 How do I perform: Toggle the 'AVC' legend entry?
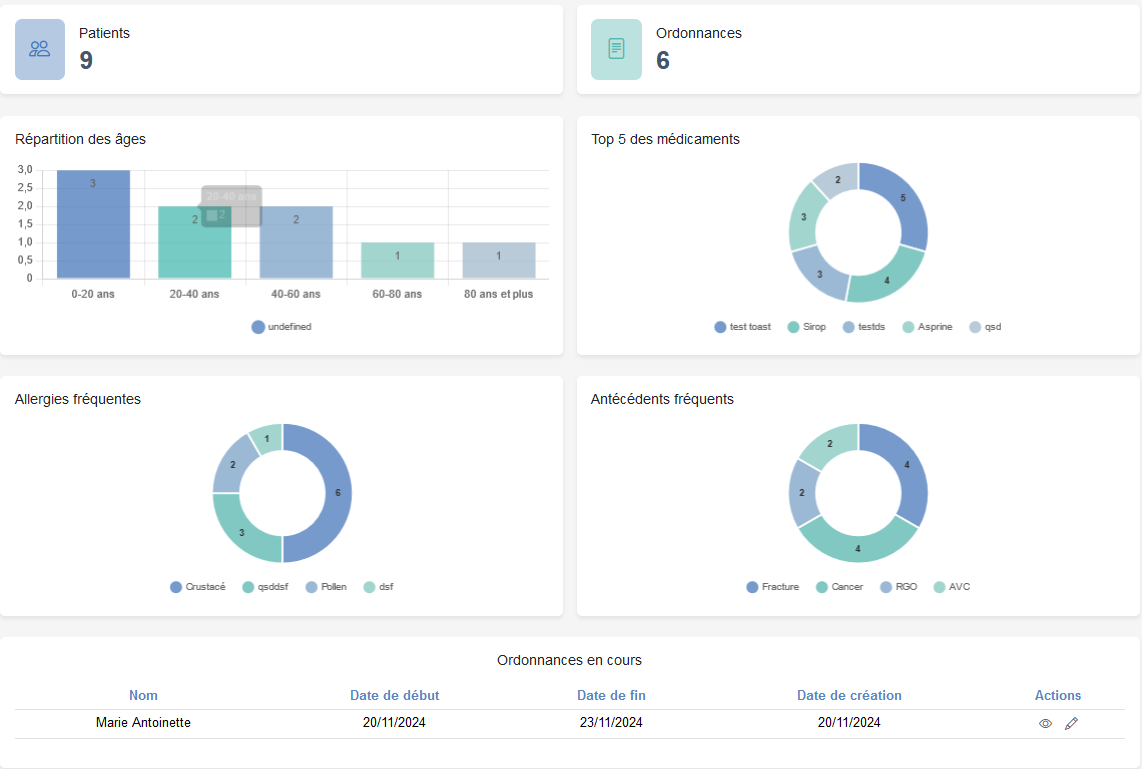[951, 587]
